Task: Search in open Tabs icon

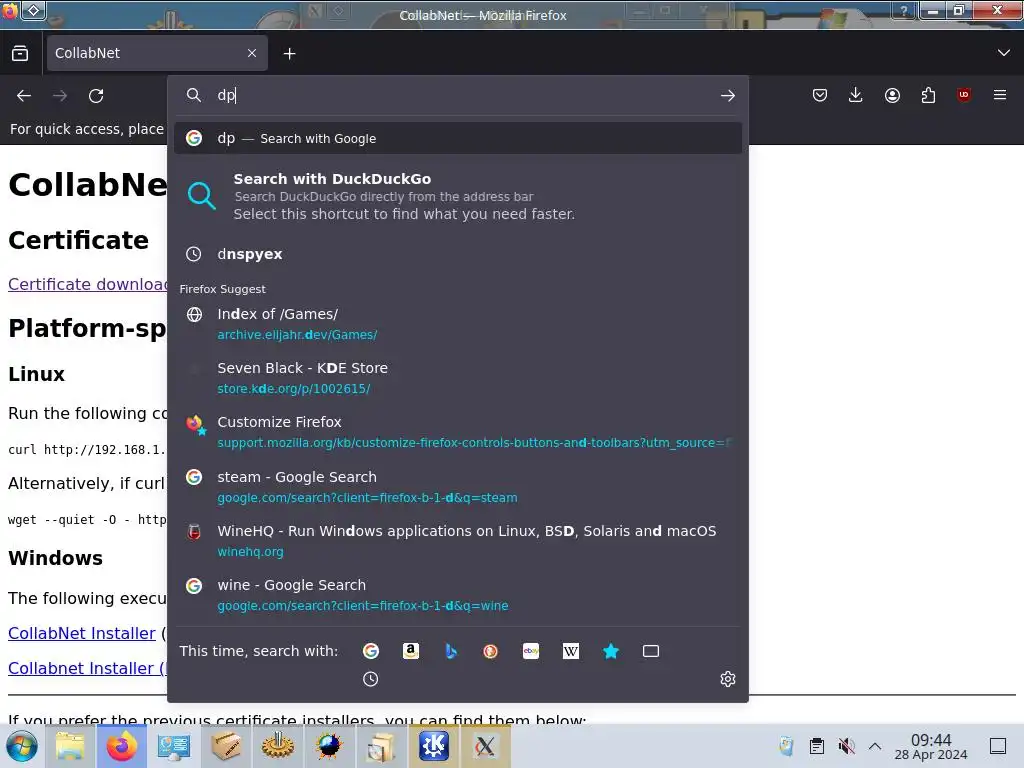Action: [x=651, y=651]
